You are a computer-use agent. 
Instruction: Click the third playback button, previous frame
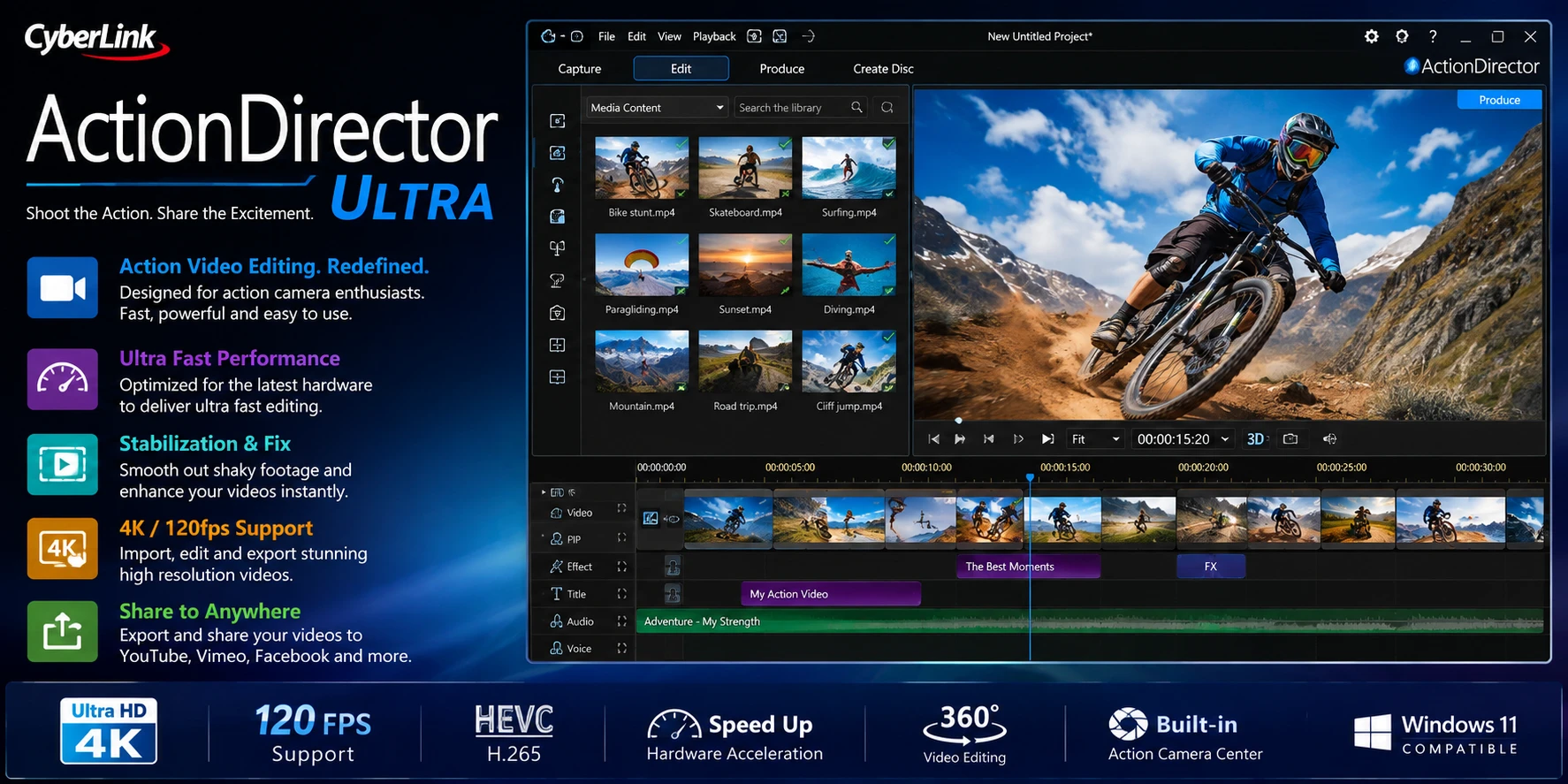[989, 438]
